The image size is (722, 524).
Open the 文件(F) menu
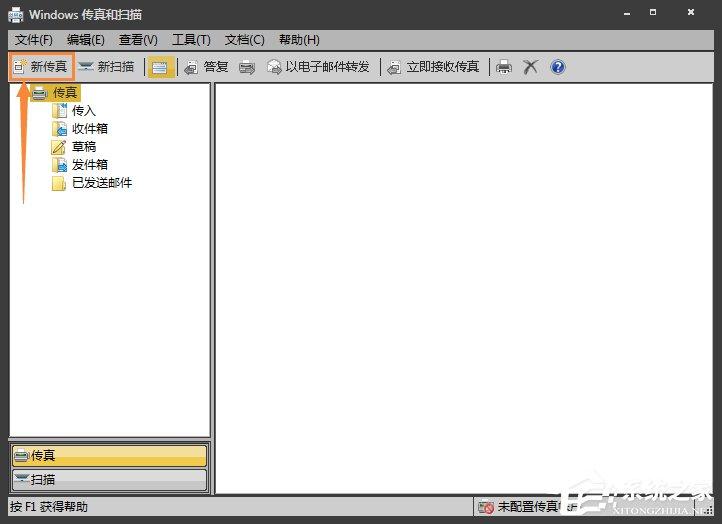(34, 40)
